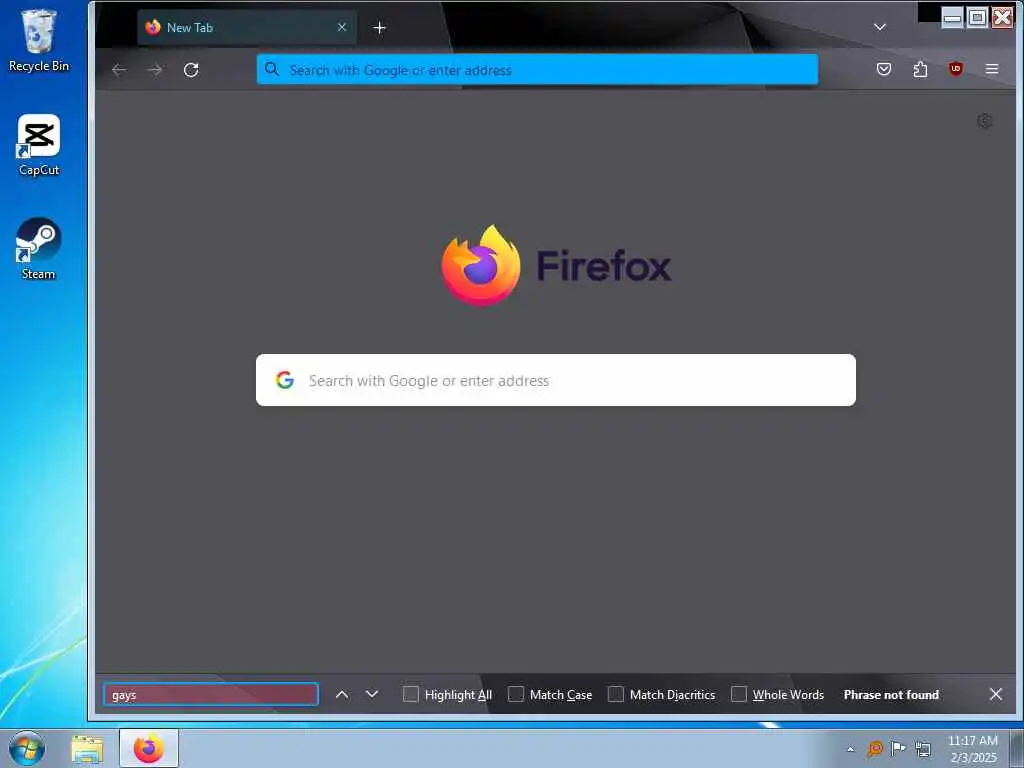
Task: Open the Action Center flag tray icon
Action: [x=899, y=748]
